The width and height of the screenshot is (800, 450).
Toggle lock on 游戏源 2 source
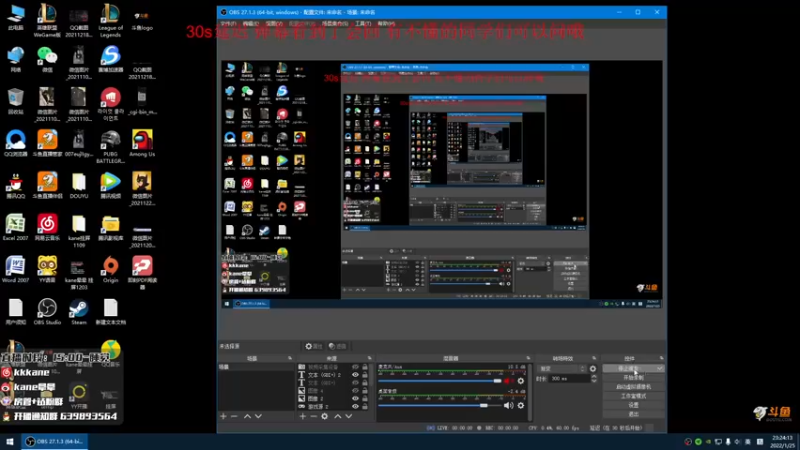click(365, 407)
